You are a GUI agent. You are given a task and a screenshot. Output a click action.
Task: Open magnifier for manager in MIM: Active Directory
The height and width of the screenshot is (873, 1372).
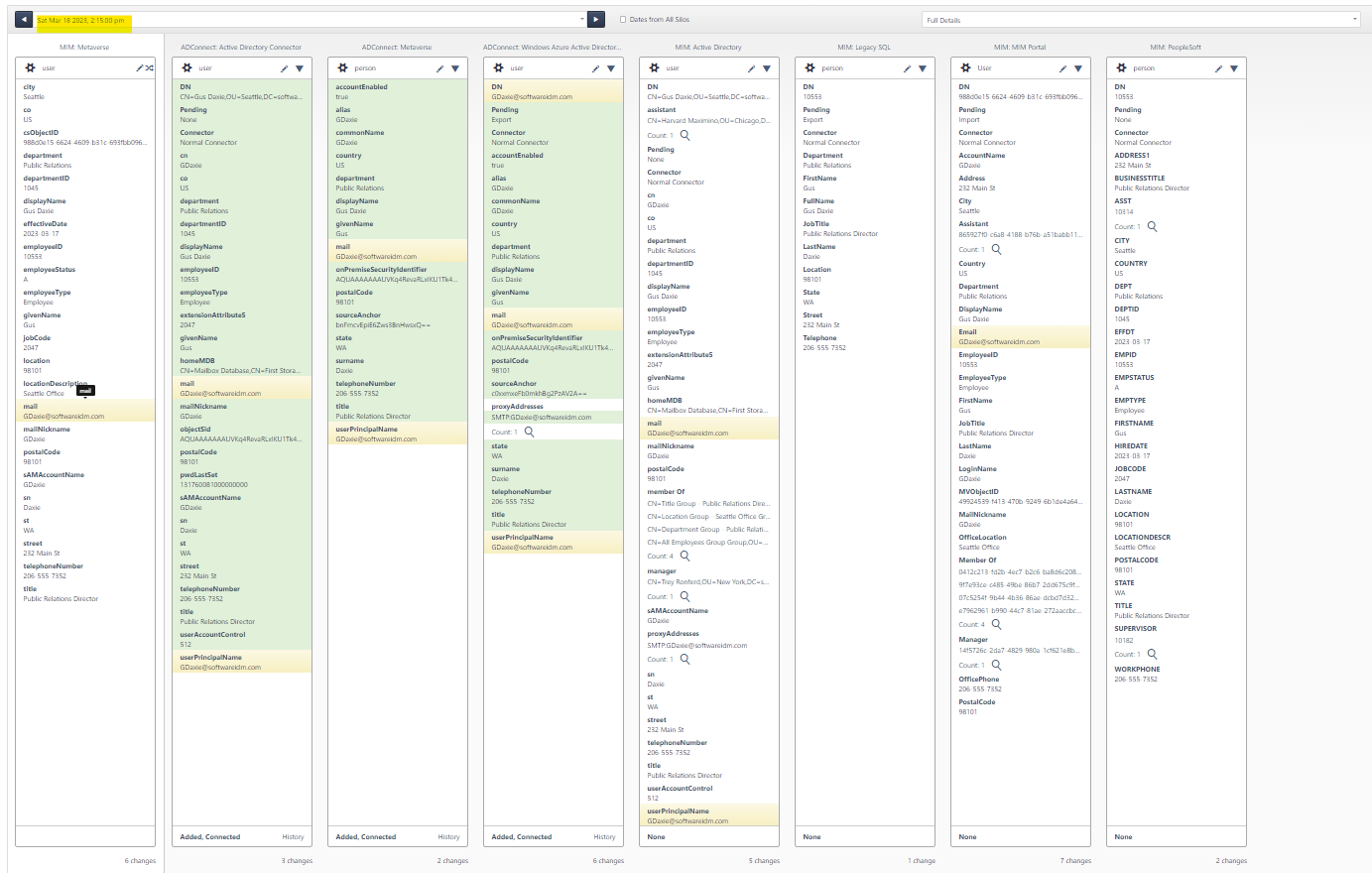point(685,596)
